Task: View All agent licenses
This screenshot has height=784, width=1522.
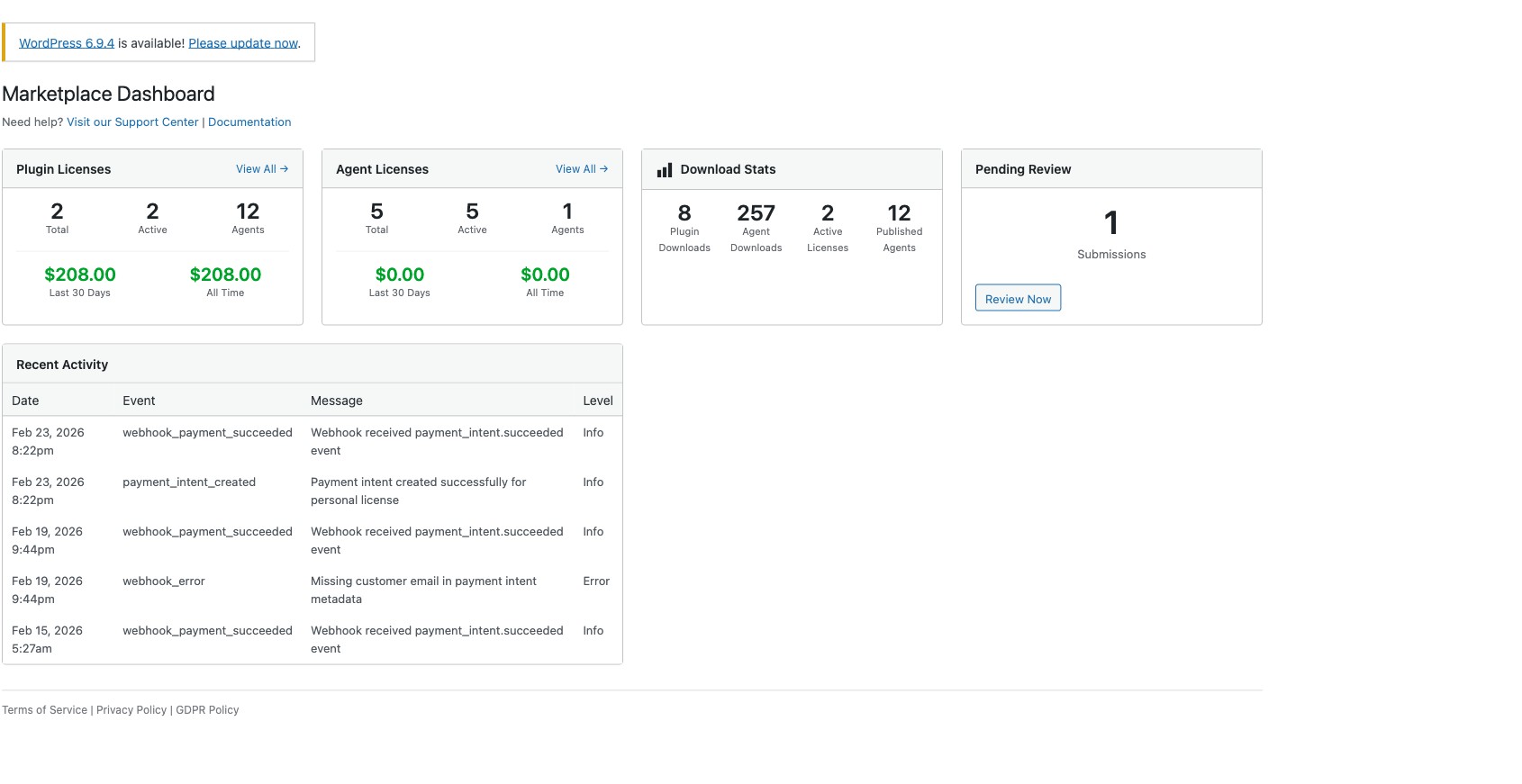Action: point(582,169)
